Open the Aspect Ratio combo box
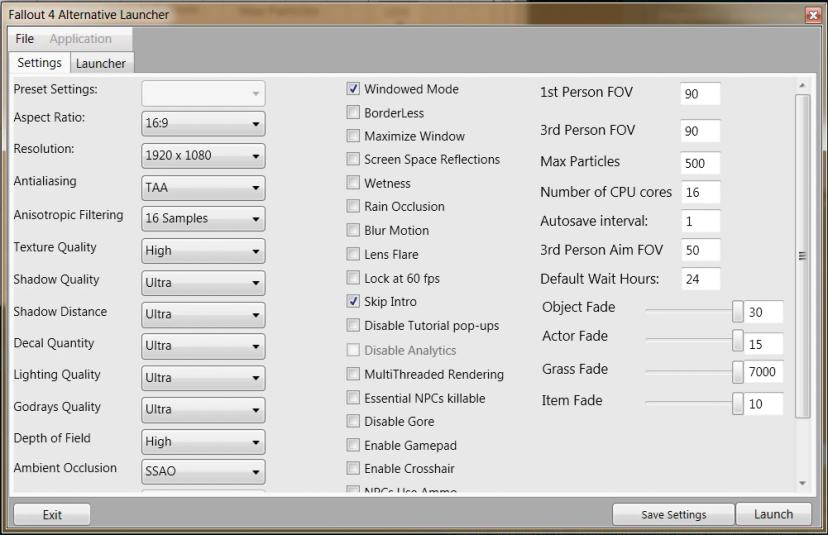The image size is (828, 535). pos(204,124)
